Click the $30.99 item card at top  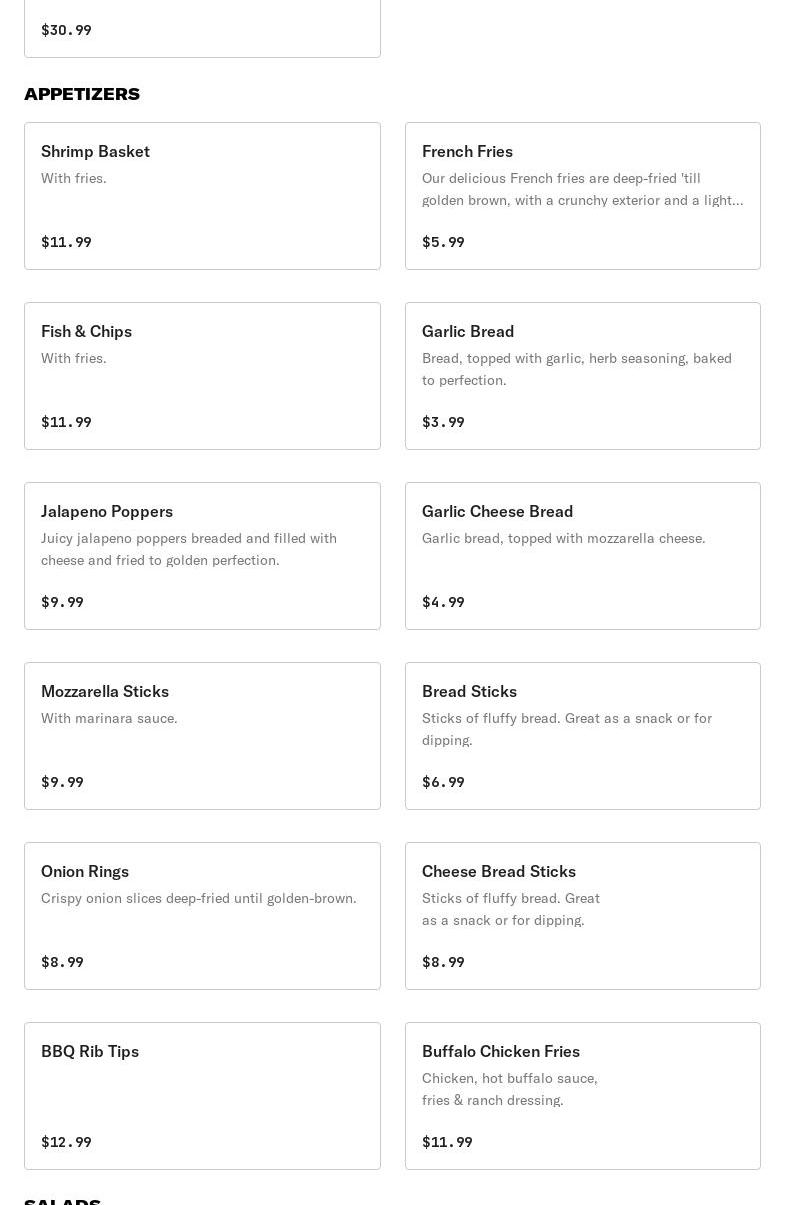point(202,30)
